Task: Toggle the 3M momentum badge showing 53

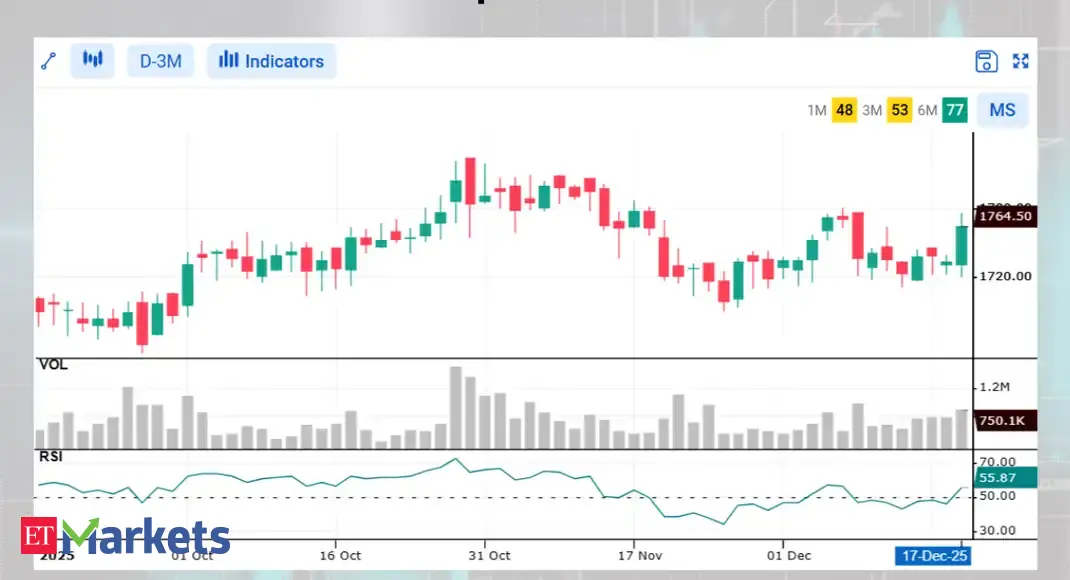Action: (899, 110)
